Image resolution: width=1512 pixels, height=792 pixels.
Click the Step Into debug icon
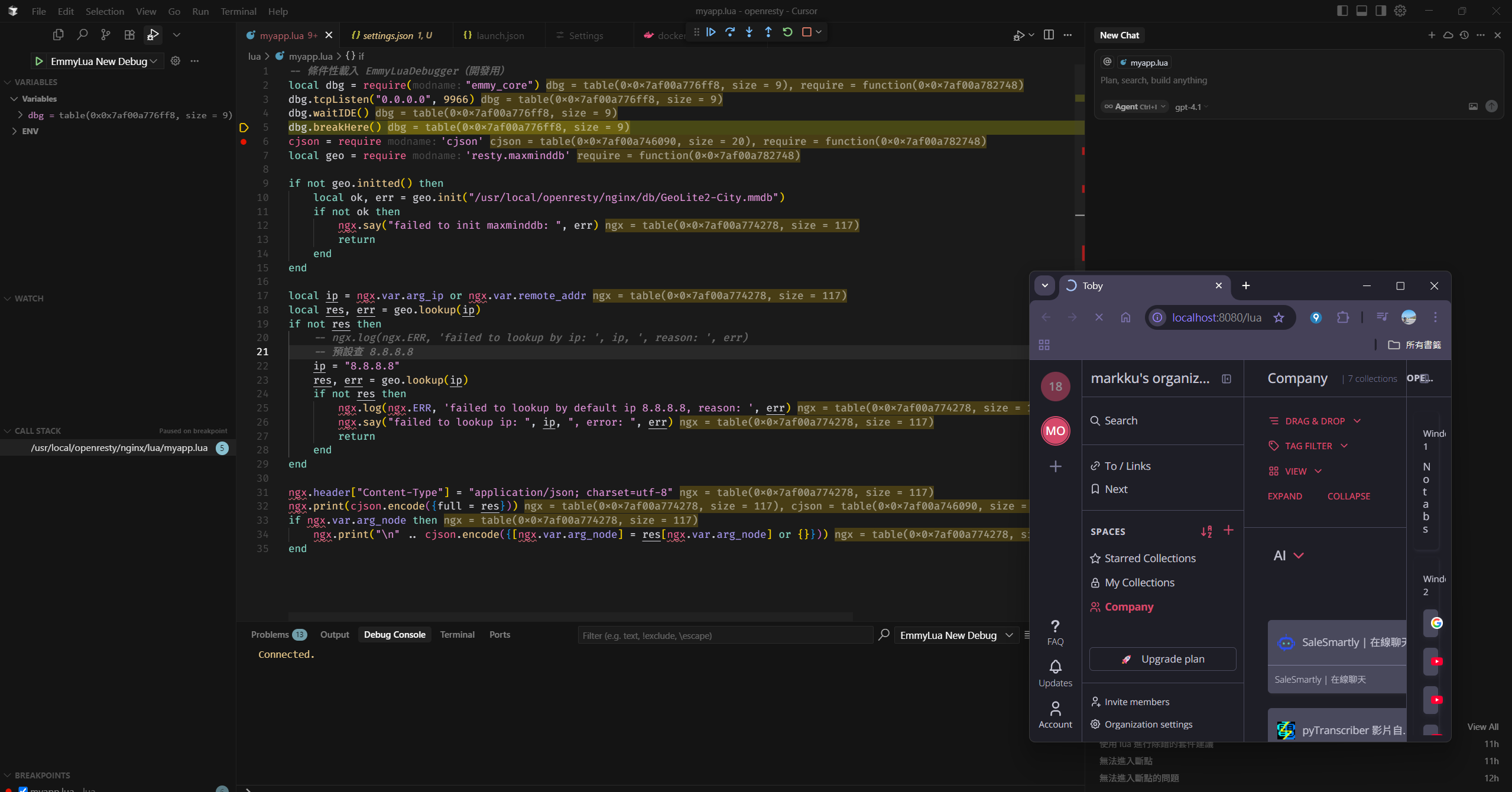(x=749, y=32)
